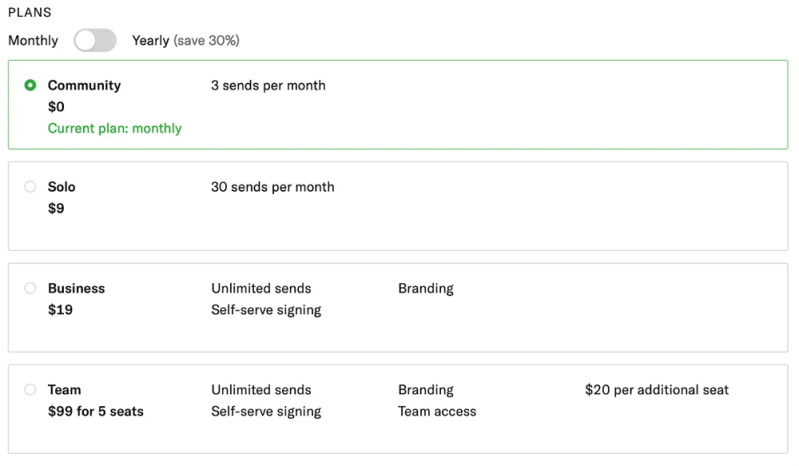The width and height of the screenshot is (799, 466).
Task: Click "Team access" feature in Team card
Action: point(437,411)
